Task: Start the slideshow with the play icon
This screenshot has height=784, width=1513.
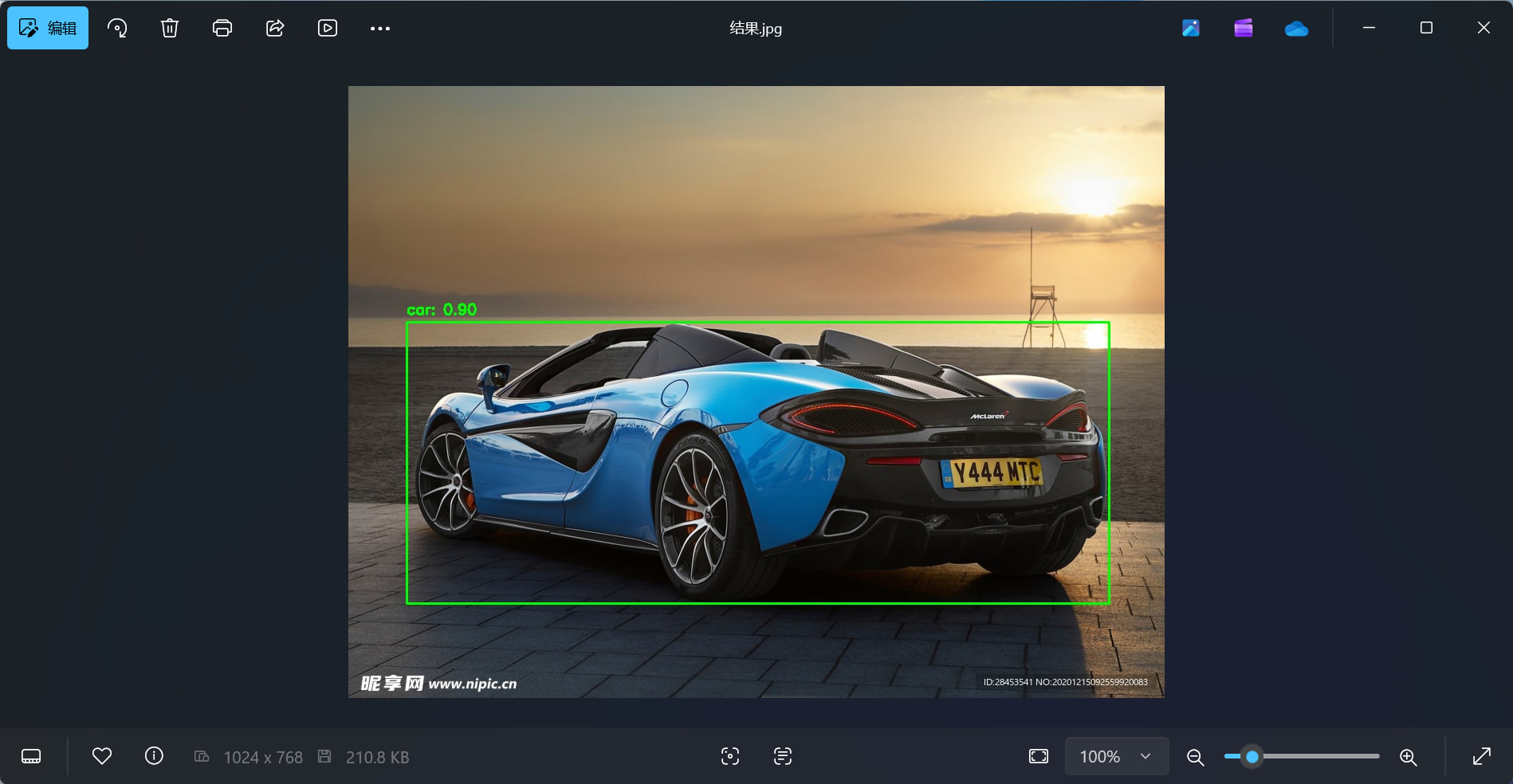Action: click(328, 28)
